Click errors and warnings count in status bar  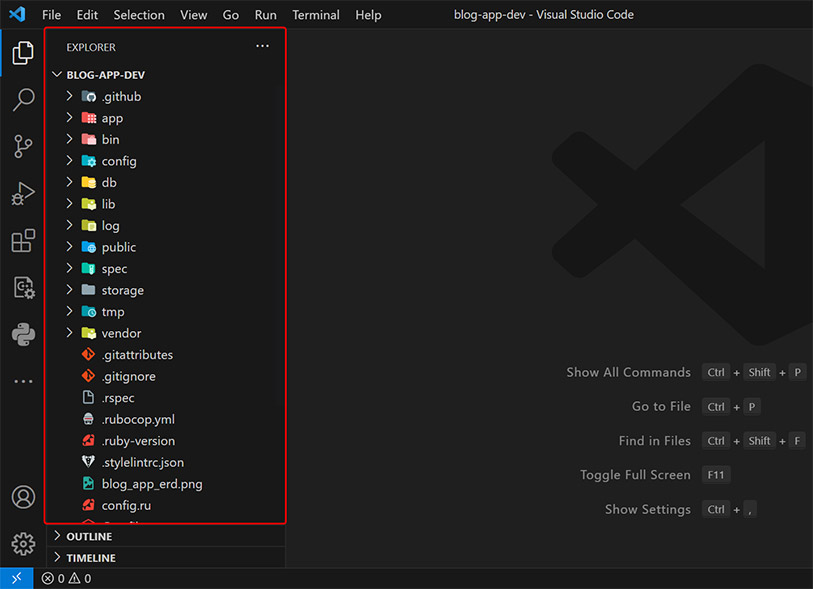[66, 578]
